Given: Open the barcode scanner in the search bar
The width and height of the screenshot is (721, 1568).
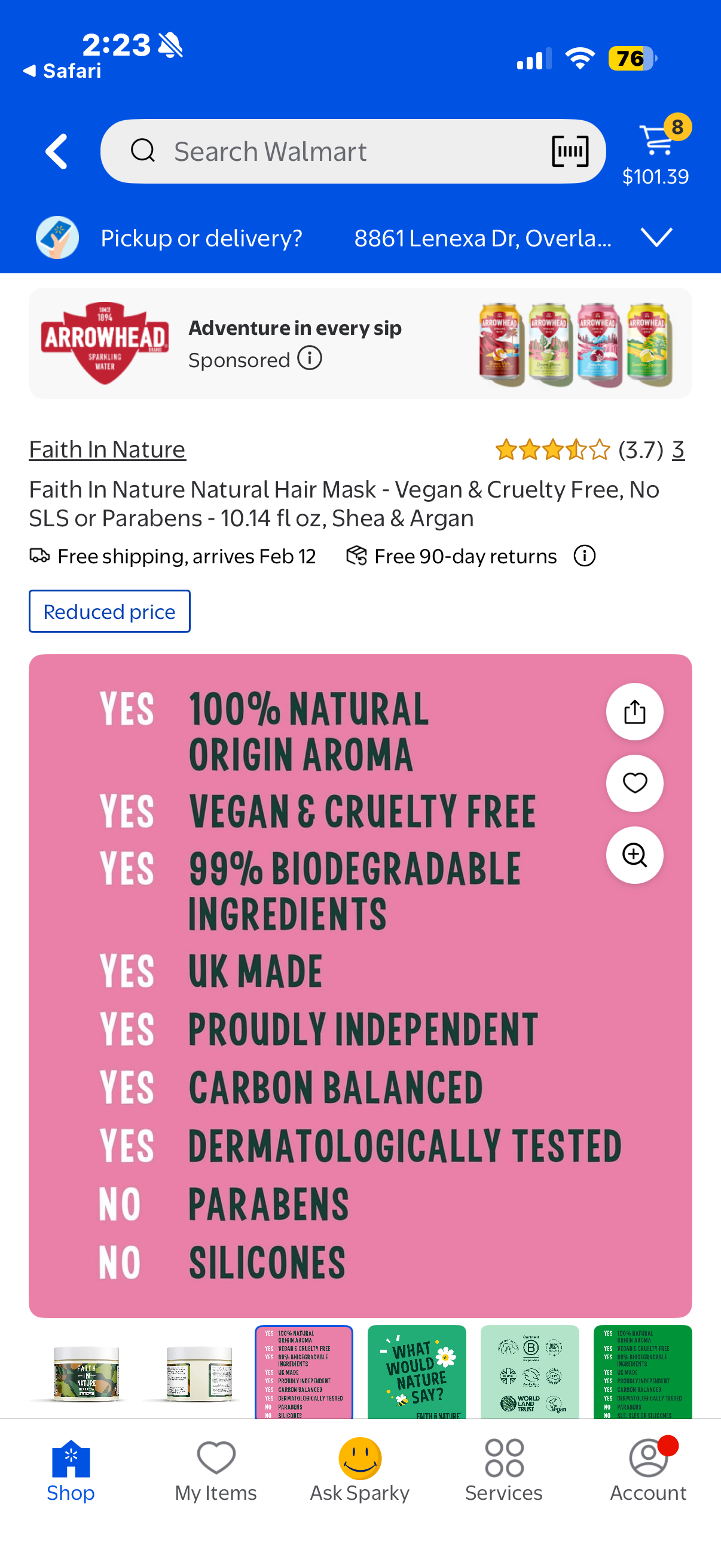Looking at the screenshot, I should click(x=569, y=150).
